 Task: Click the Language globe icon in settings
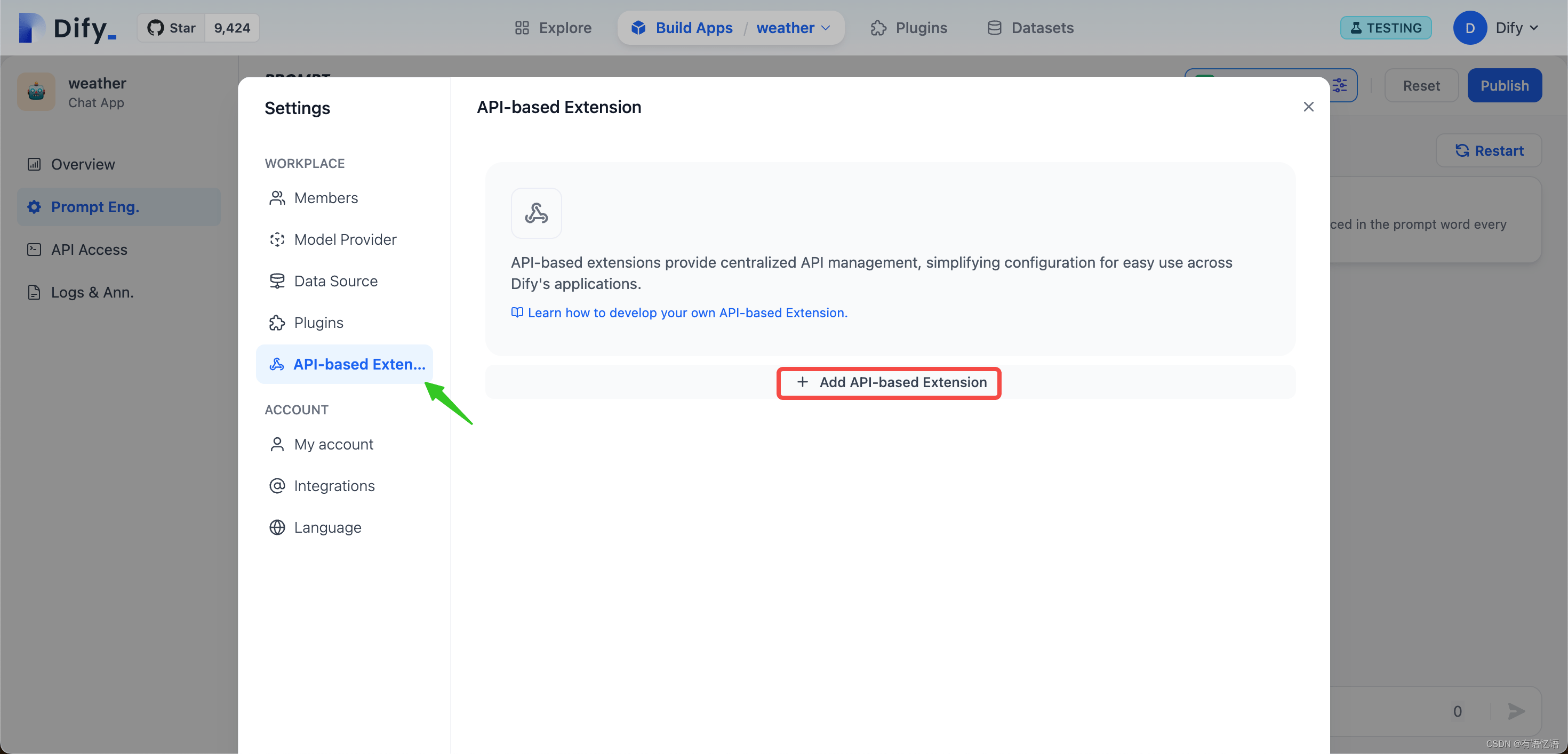point(277,527)
